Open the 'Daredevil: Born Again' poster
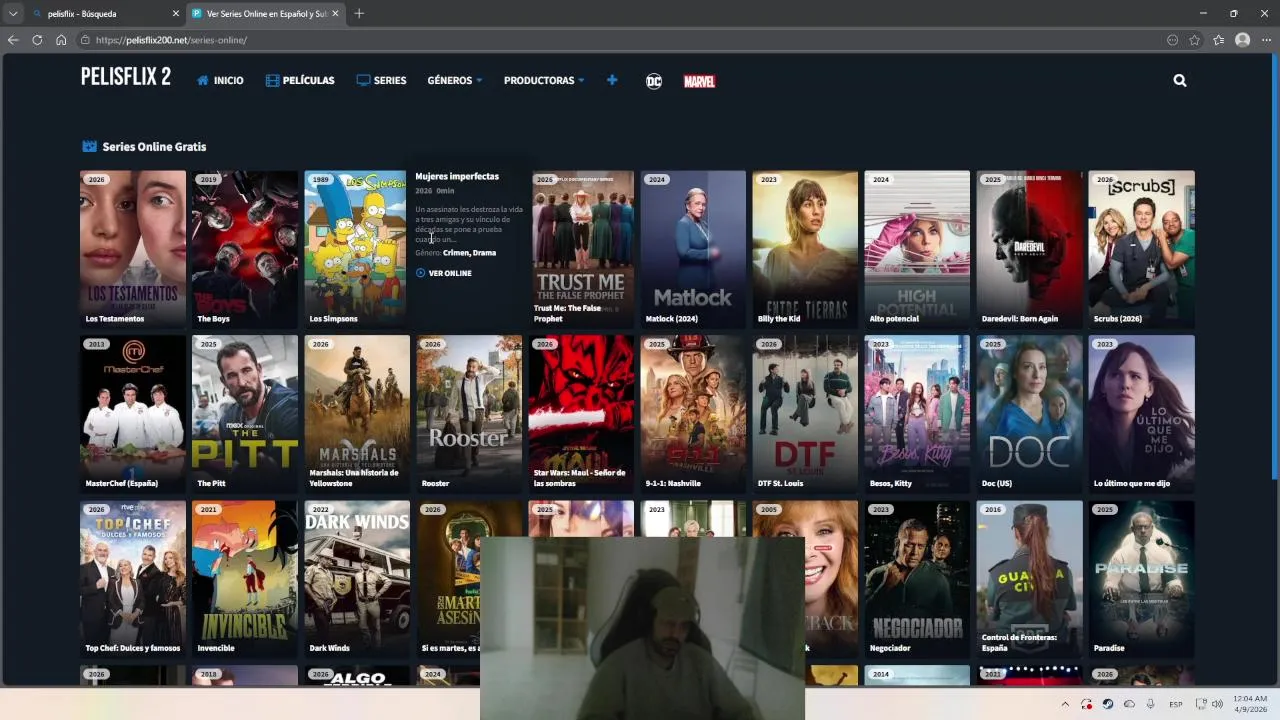This screenshot has height=720, width=1280. (x=1029, y=249)
